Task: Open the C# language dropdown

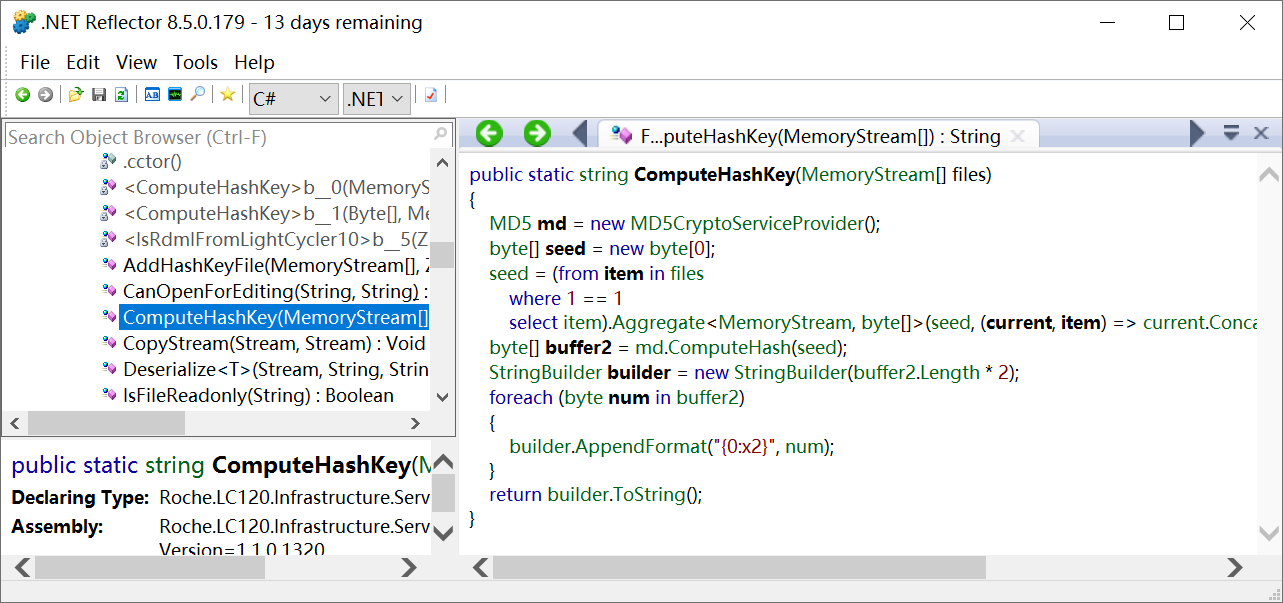Action: tap(294, 99)
